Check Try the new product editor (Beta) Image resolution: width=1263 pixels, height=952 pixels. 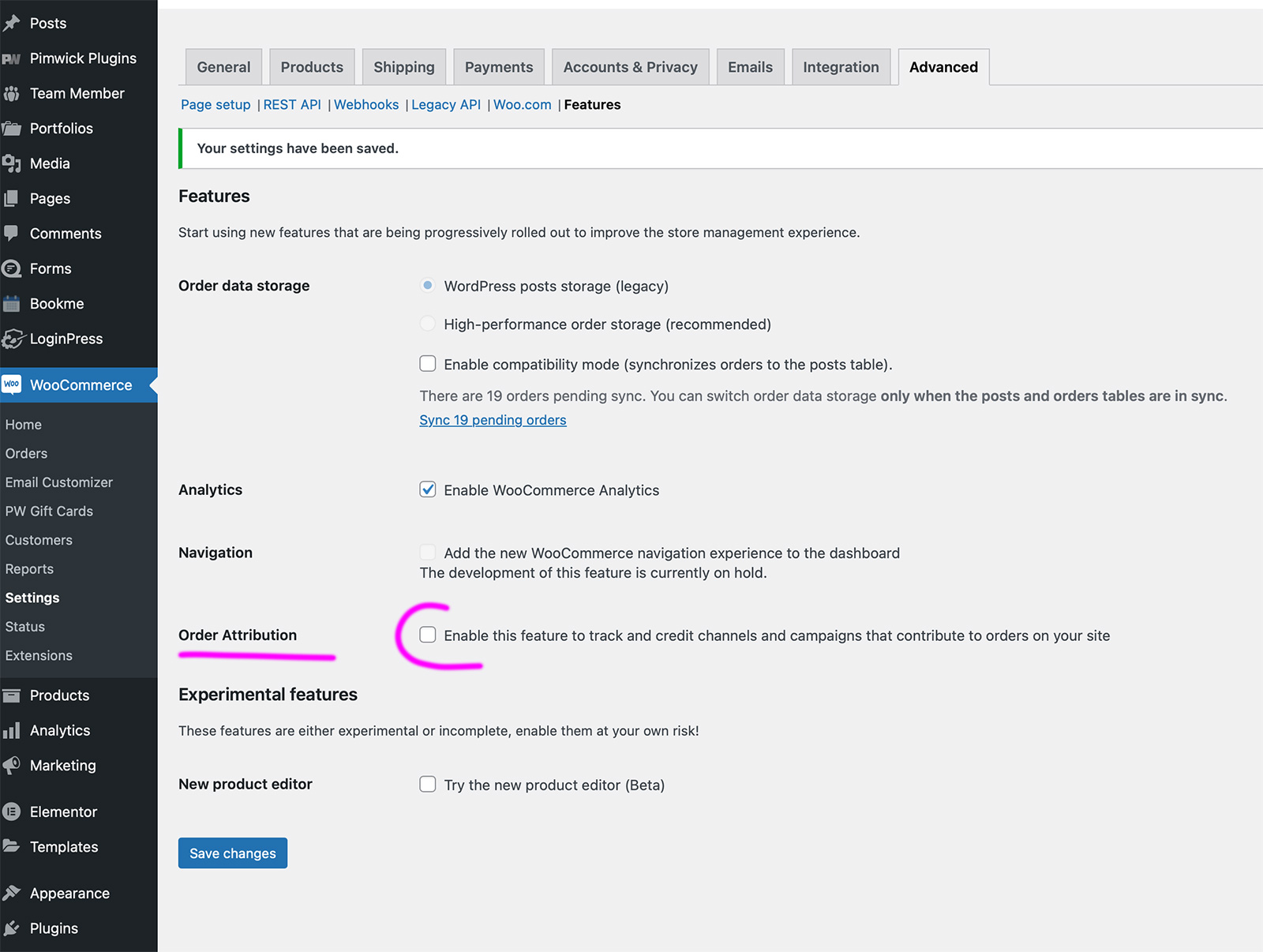427,784
